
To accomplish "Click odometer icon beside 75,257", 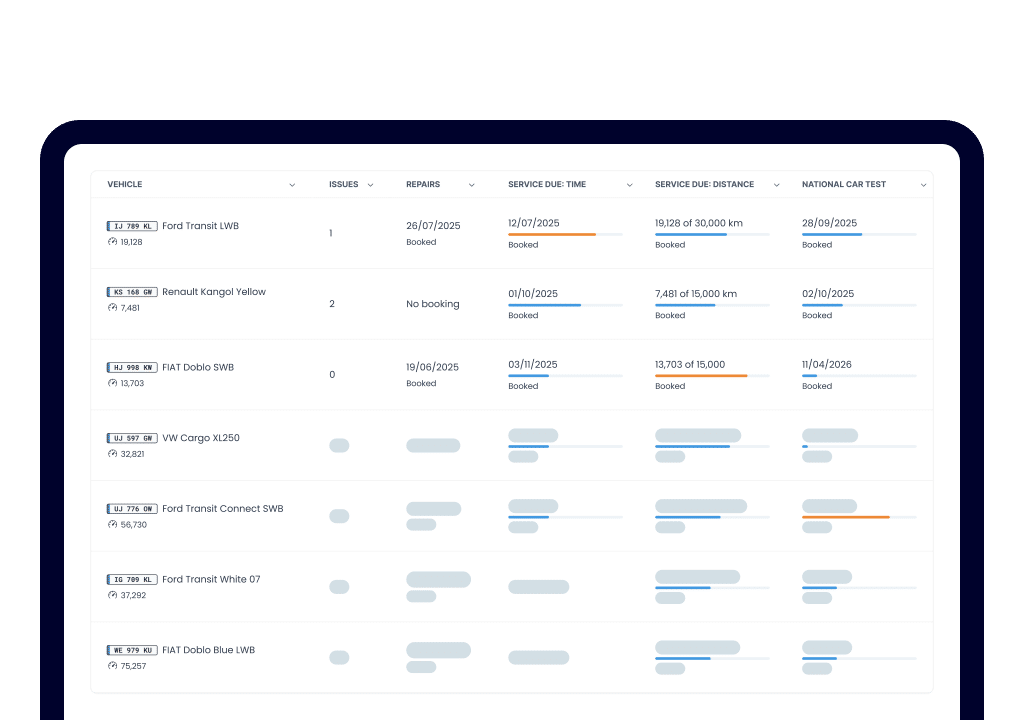I will pyautogui.click(x=112, y=666).
